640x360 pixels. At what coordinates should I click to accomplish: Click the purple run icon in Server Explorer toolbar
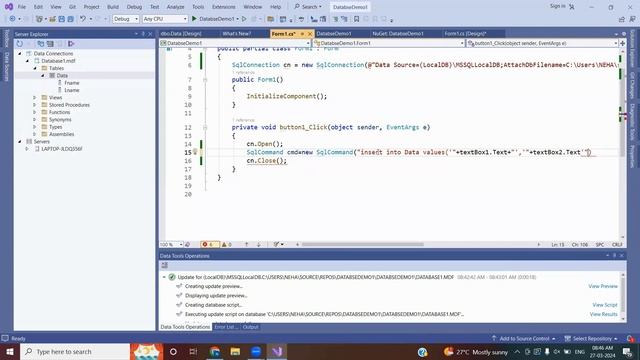pos(71,44)
